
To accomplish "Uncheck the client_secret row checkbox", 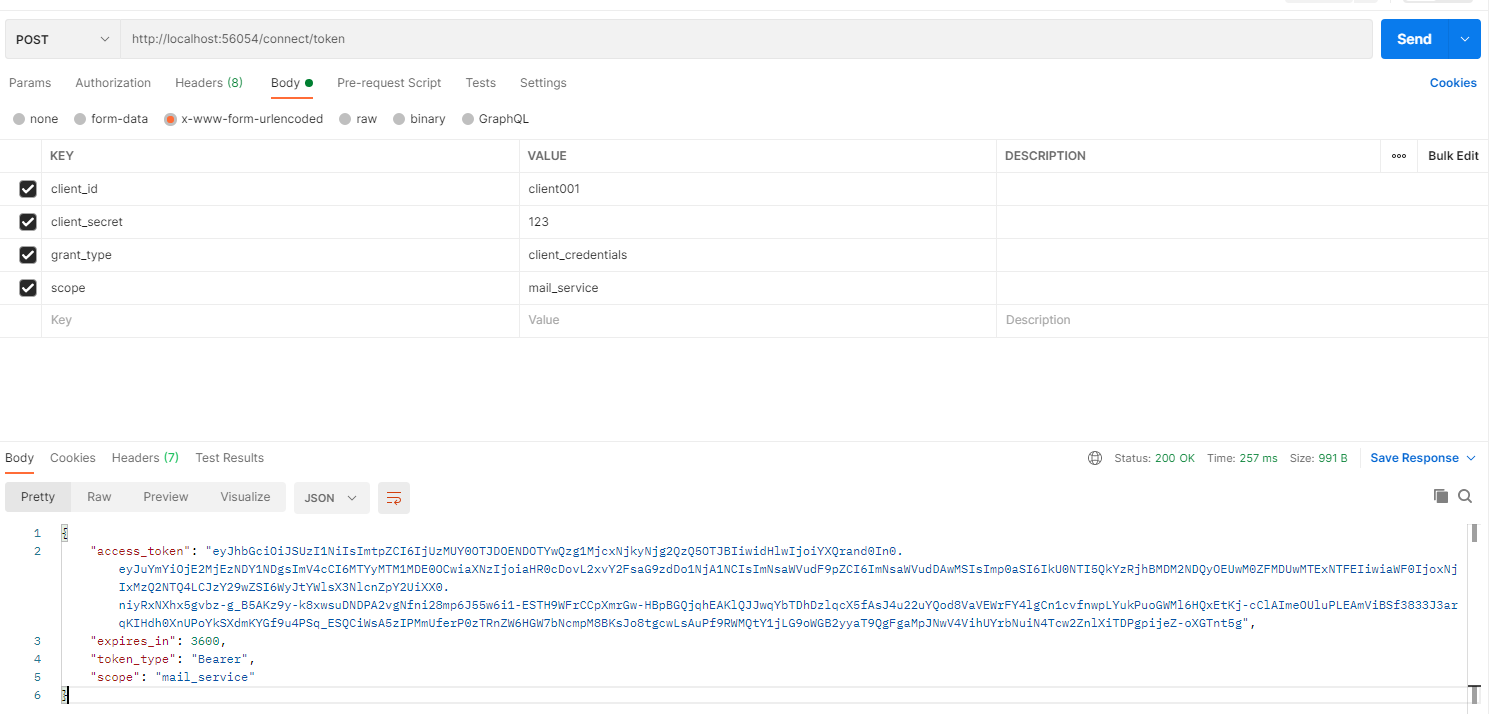I will [28, 222].
